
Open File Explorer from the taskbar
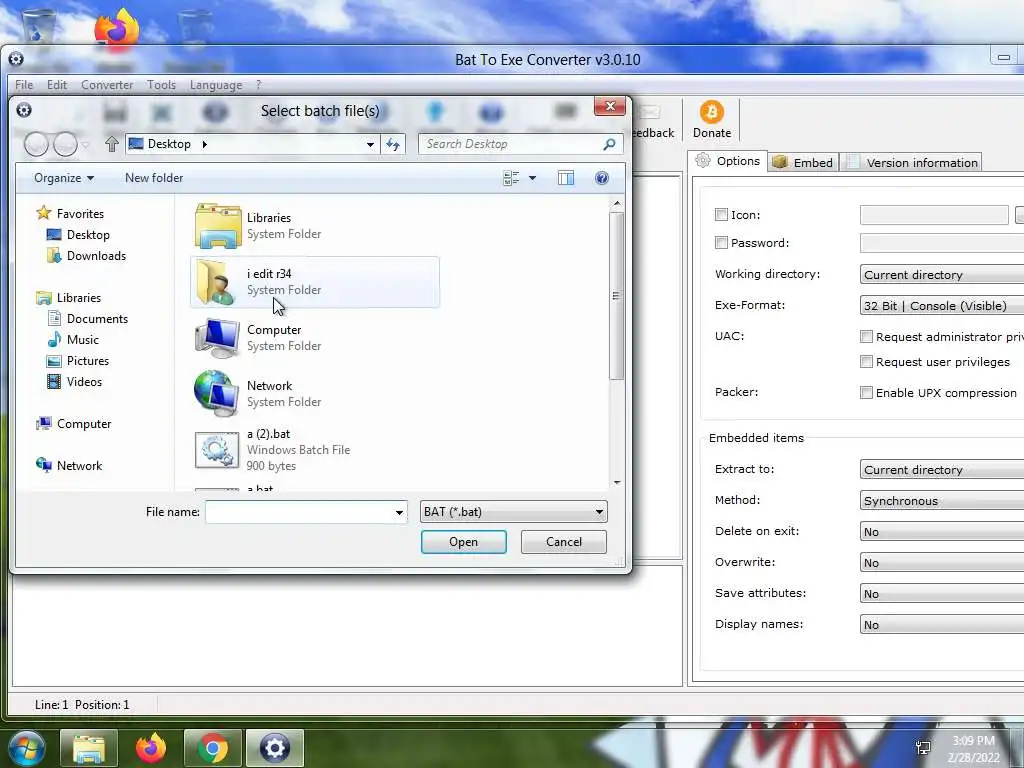[x=89, y=748]
